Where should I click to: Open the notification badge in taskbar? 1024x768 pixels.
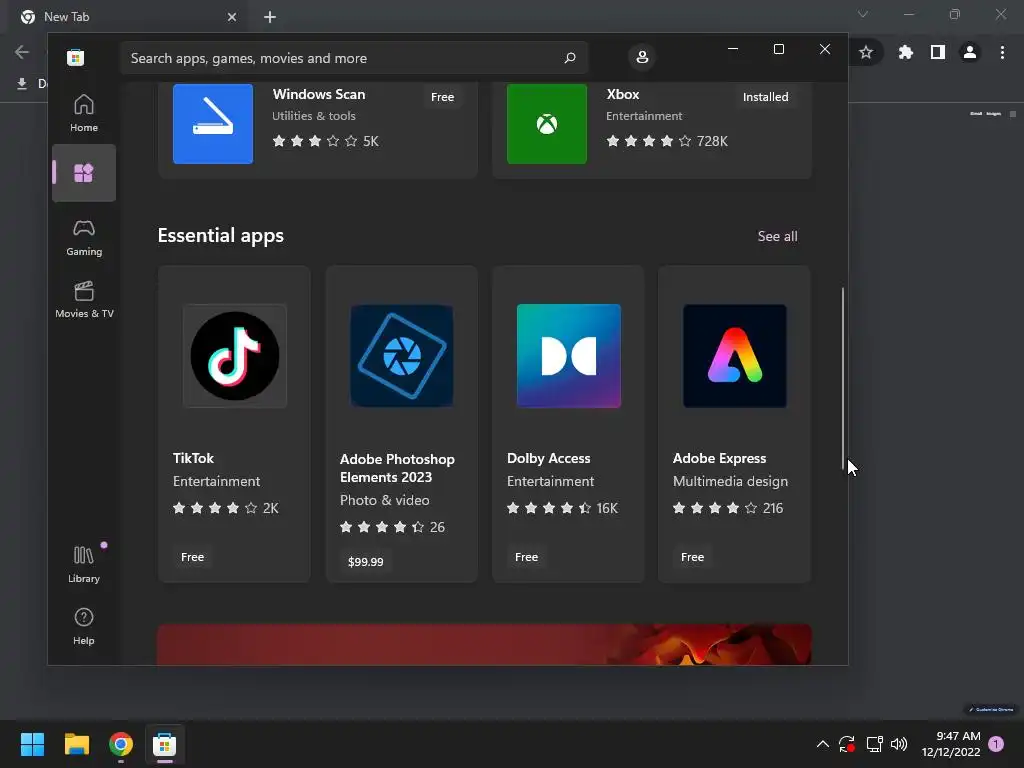click(996, 744)
